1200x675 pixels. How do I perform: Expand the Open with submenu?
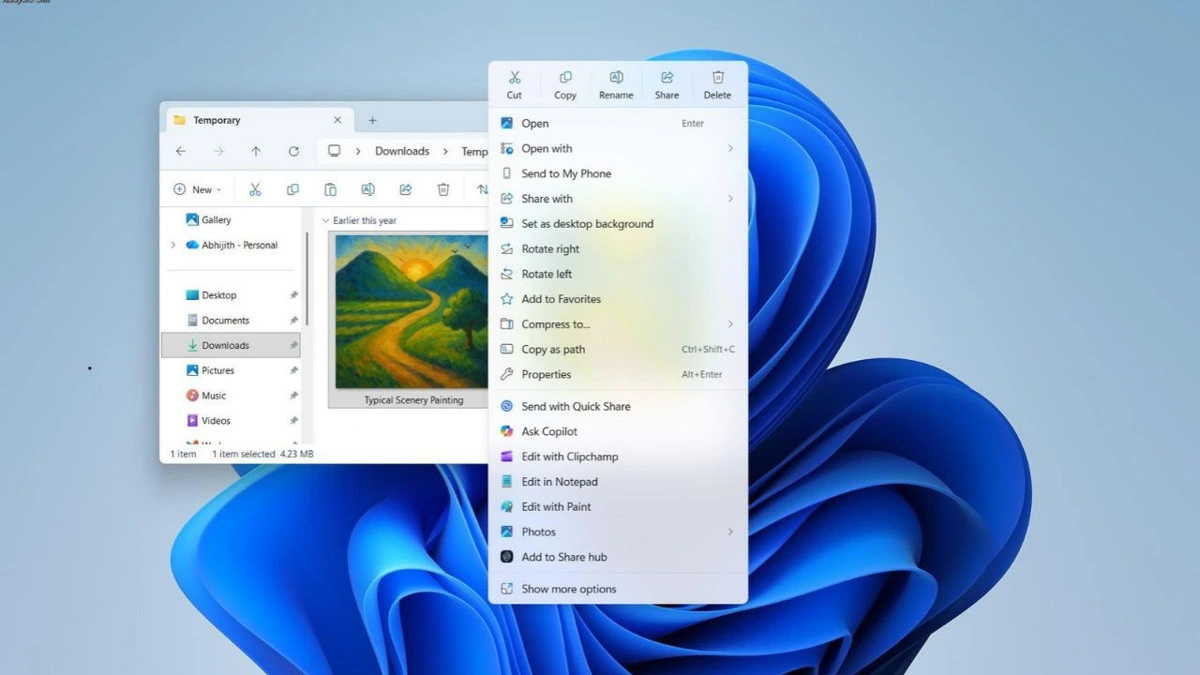point(618,148)
